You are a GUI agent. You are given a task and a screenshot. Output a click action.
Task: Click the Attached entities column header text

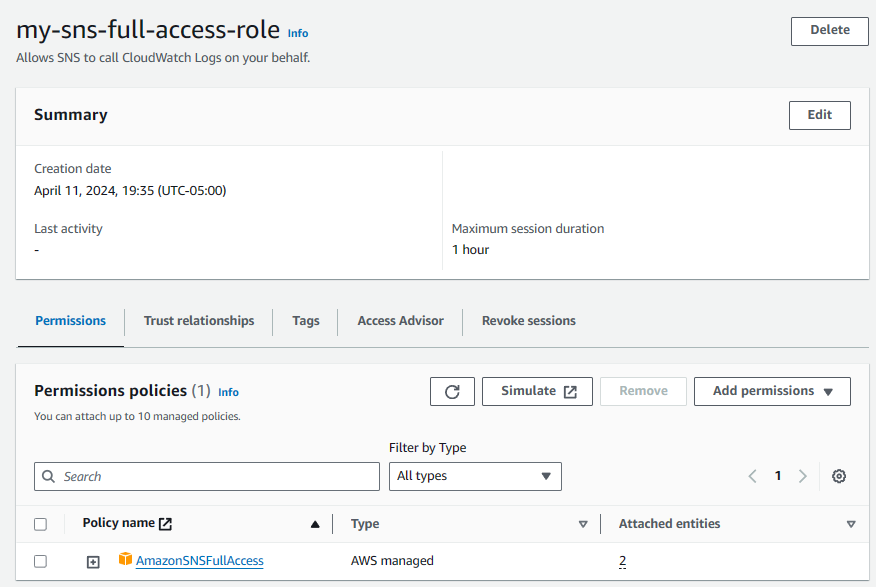pos(669,524)
